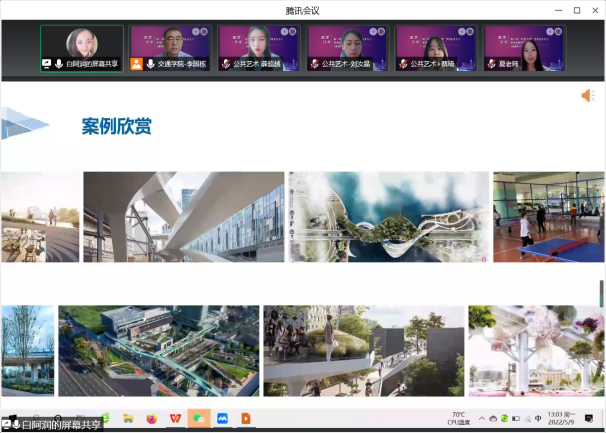Open the red WPS Office taskbar icon
Image resolution: width=606 pixels, height=433 pixels.
coord(176,418)
